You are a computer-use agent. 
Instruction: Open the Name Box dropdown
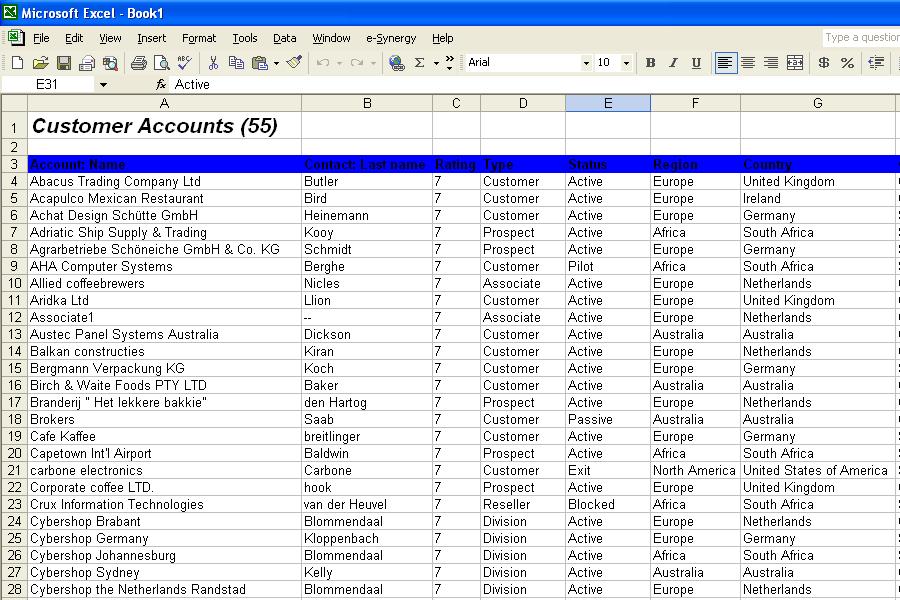(x=103, y=84)
